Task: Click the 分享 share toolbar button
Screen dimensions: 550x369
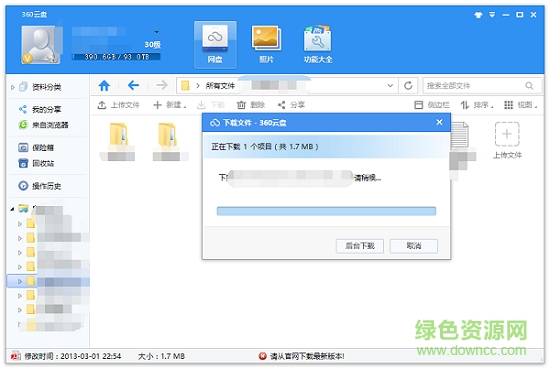Action: click(291, 105)
